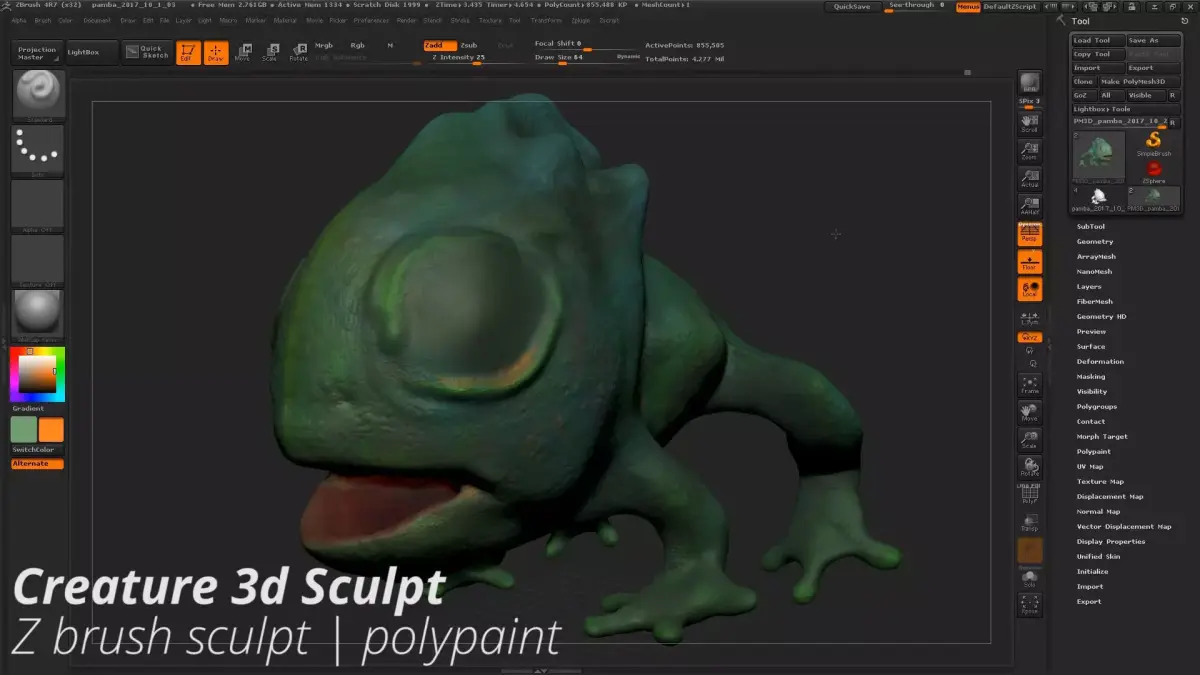The width and height of the screenshot is (1200, 675).
Task: Select the SimpleBrush tool
Action: click(1154, 143)
